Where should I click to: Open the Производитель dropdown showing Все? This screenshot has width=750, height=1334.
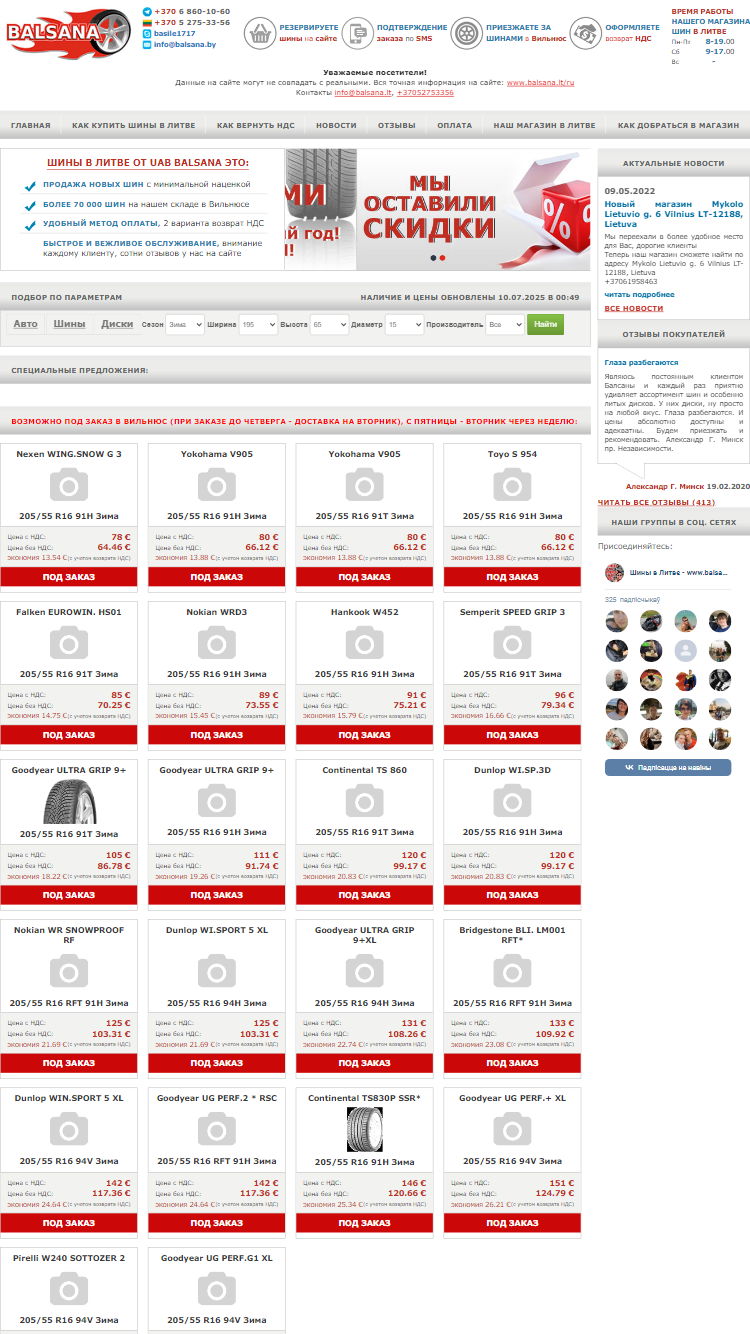click(504, 324)
